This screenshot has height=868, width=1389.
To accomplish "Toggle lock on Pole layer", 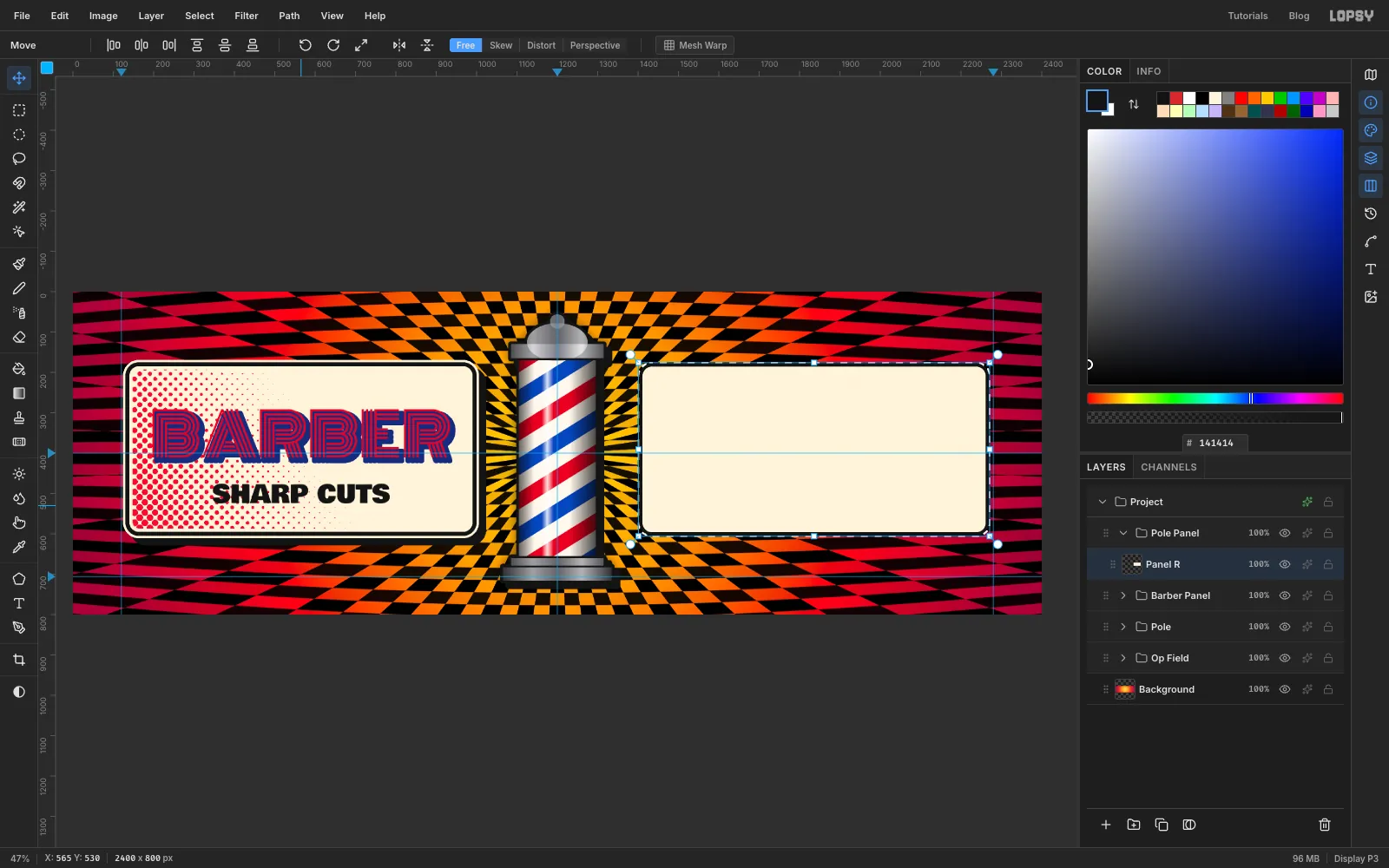I will point(1328,627).
